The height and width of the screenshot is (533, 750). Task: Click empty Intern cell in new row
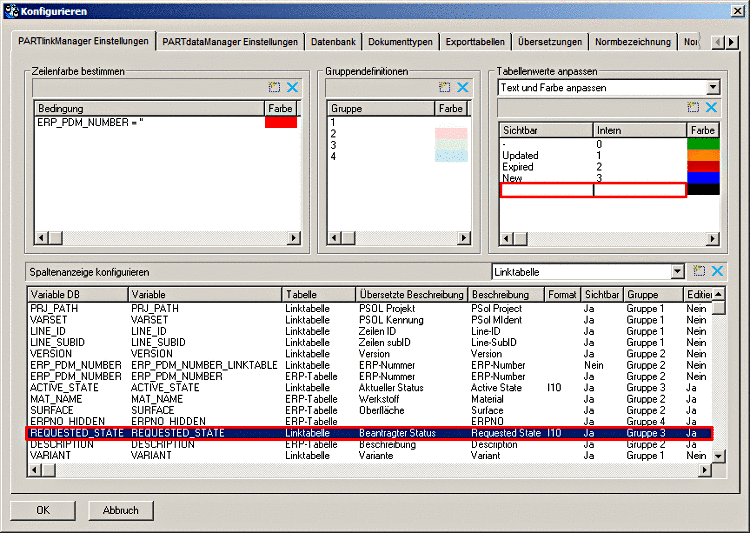640,190
